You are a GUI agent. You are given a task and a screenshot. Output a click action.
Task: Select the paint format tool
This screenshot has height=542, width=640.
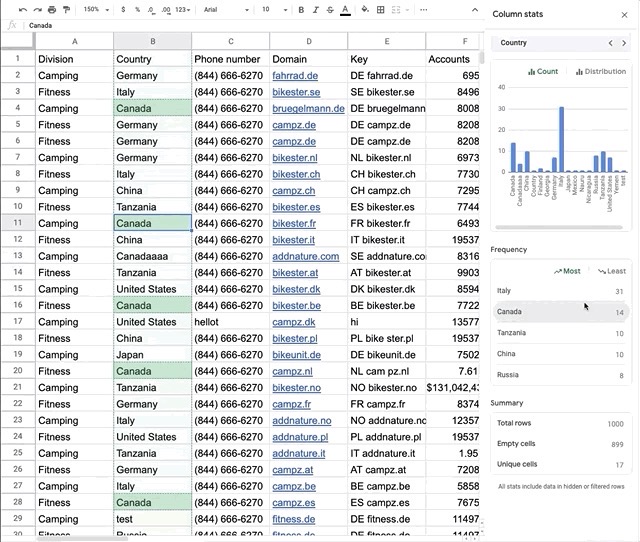[x=66, y=9]
